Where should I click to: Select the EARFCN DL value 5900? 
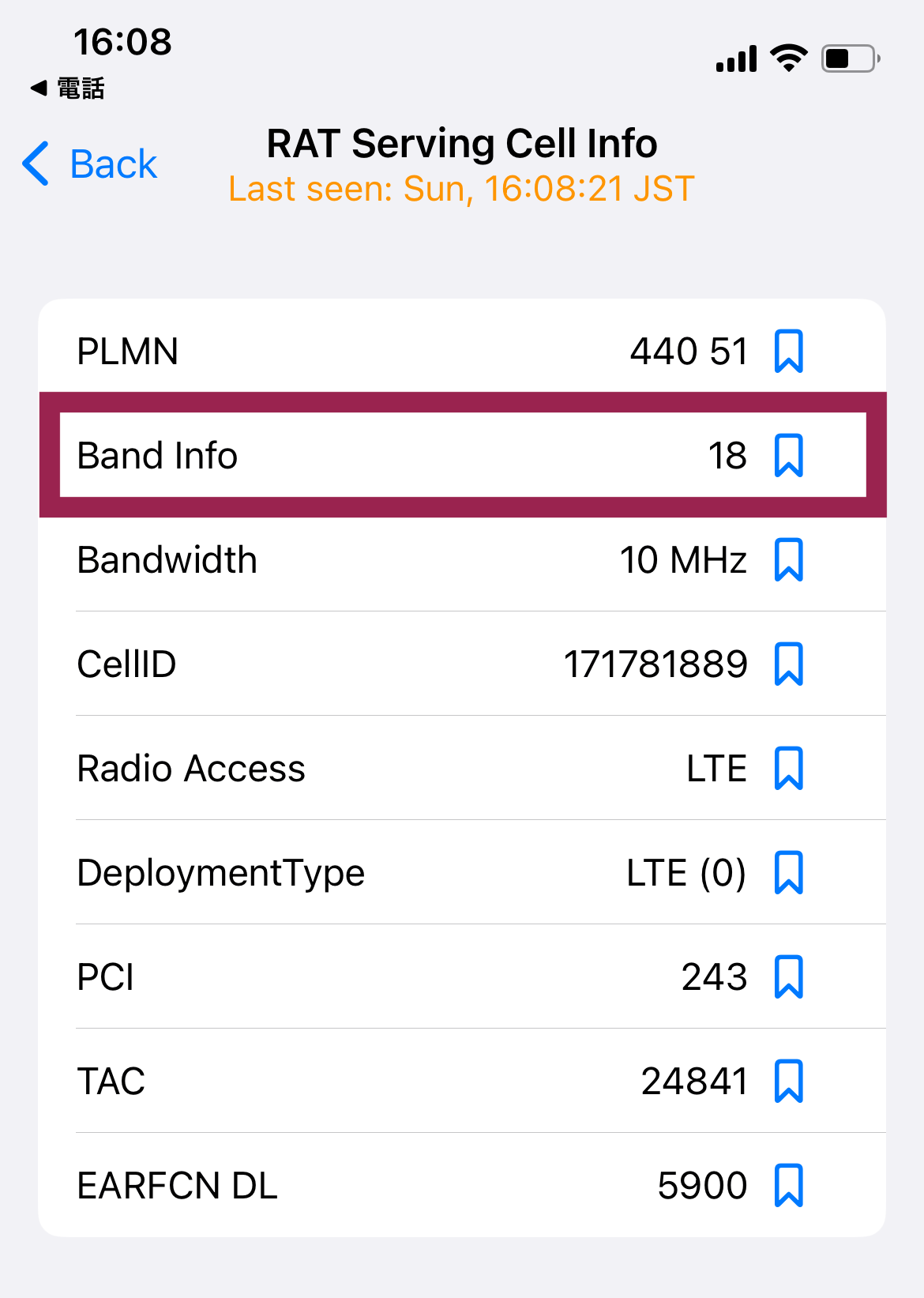[x=701, y=1186]
